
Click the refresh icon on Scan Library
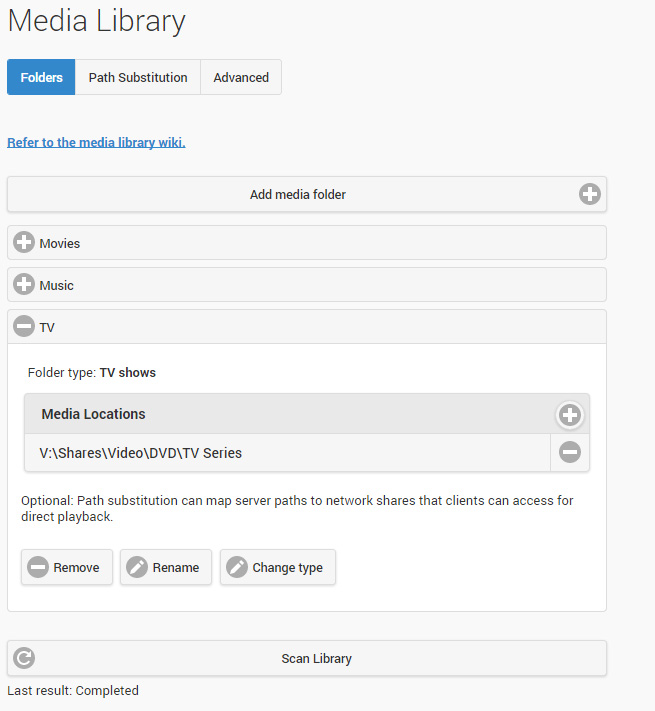click(25, 658)
